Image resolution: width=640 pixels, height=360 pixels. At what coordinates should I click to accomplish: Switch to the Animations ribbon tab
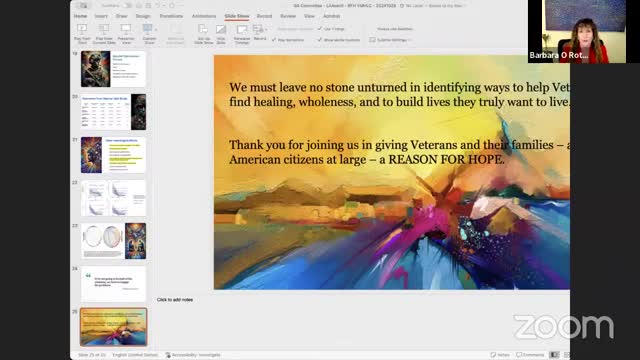click(x=204, y=16)
